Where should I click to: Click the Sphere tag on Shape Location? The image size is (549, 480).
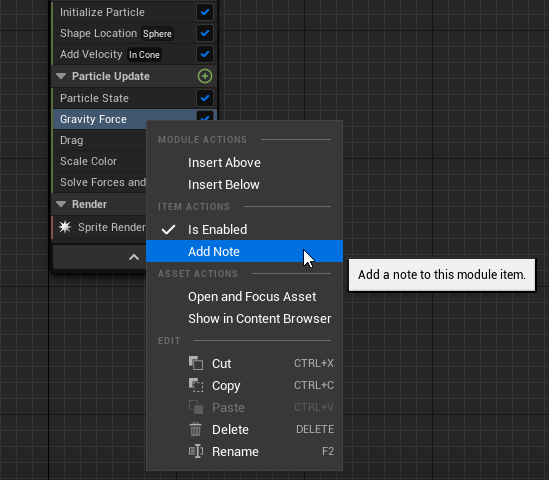point(157,34)
